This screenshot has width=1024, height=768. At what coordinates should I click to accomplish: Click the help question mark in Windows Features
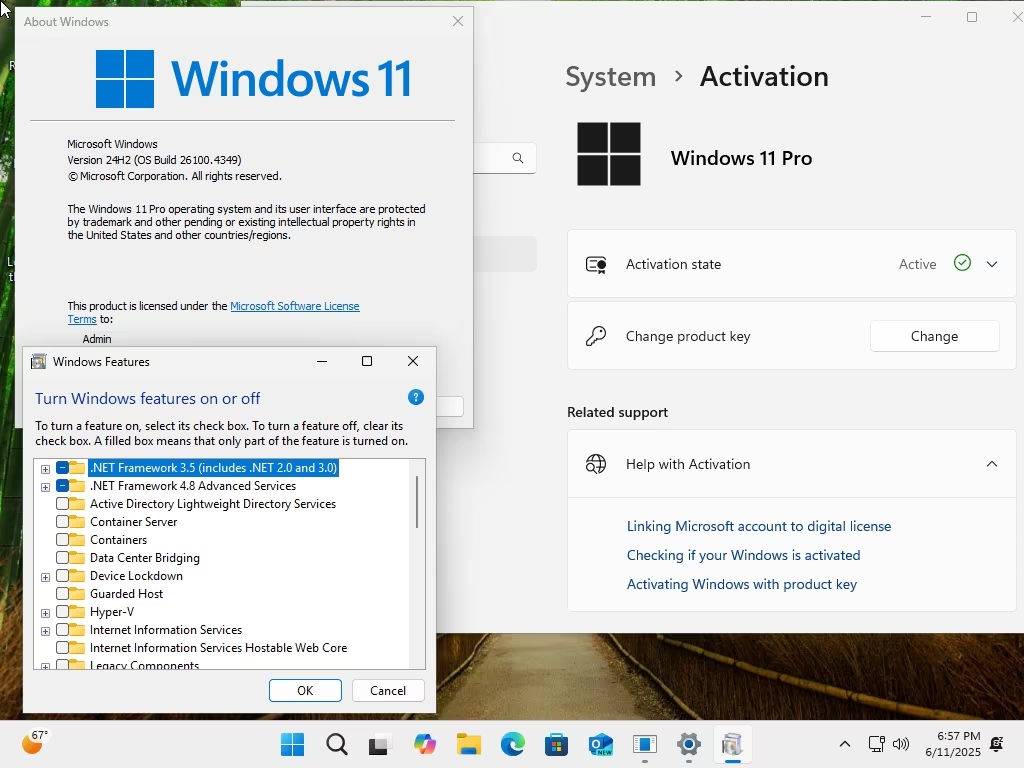[416, 397]
